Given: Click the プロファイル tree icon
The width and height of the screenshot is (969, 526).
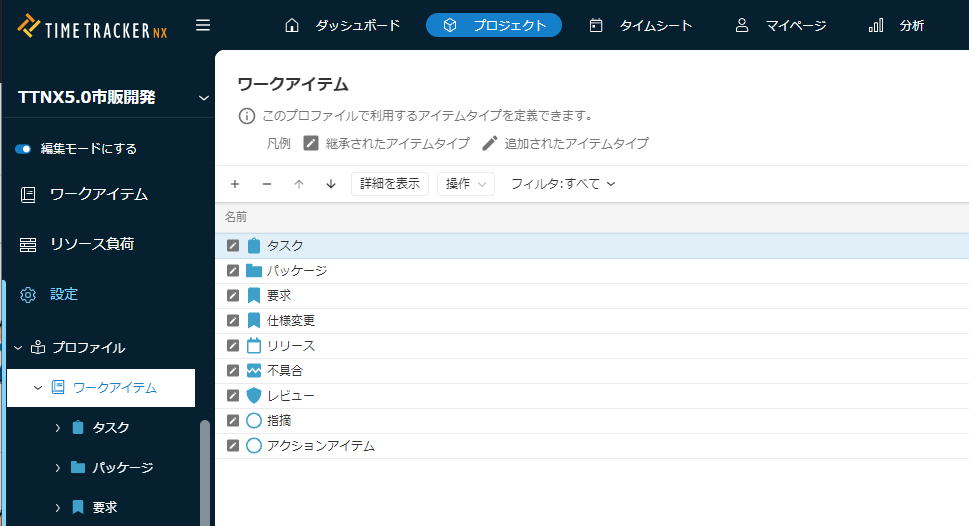Looking at the screenshot, I should coord(38,347).
